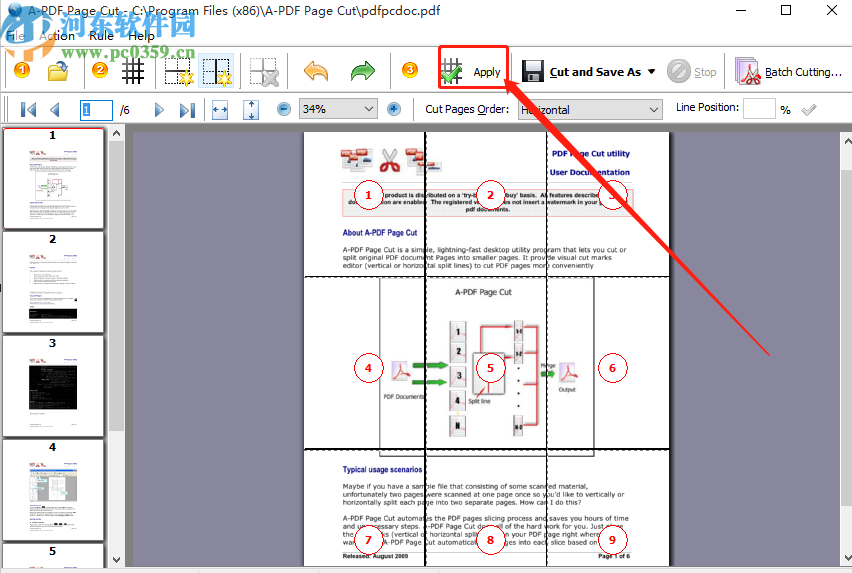
Task: Delete the selected cut line
Action: (x=264, y=72)
